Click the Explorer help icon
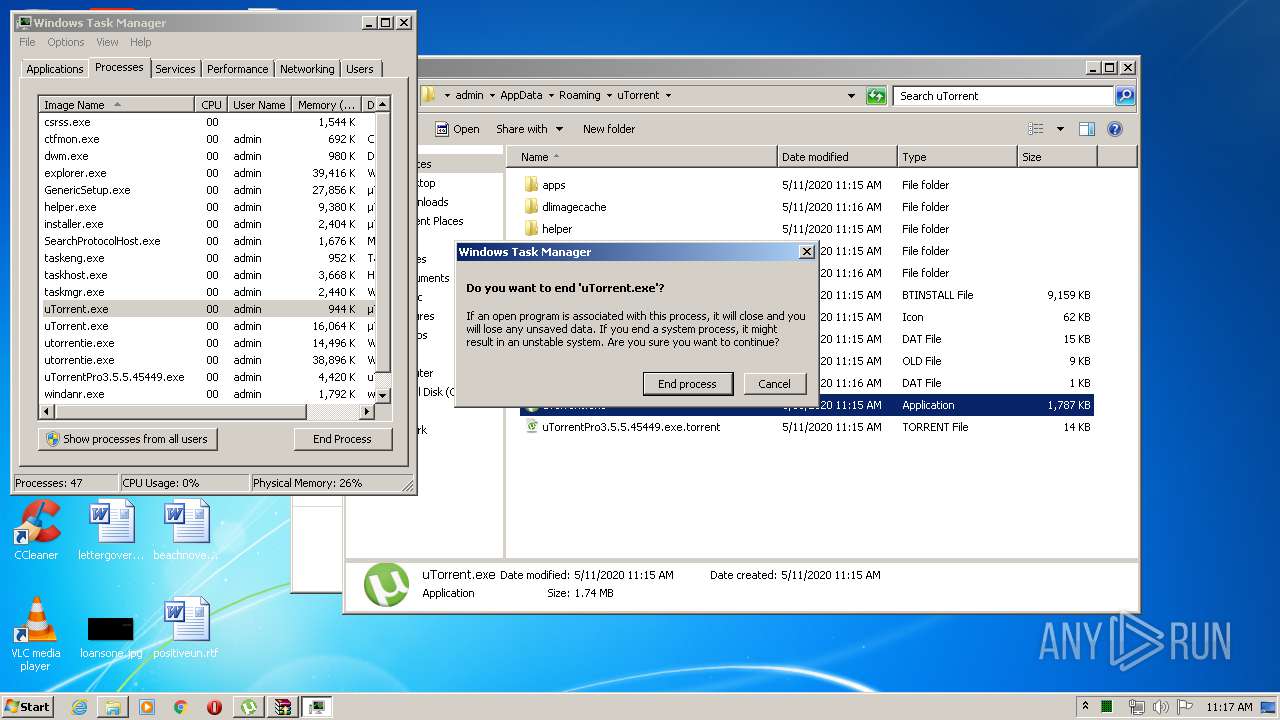Image resolution: width=1280 pixels, height=720 pixels. tap(1115, 129)
